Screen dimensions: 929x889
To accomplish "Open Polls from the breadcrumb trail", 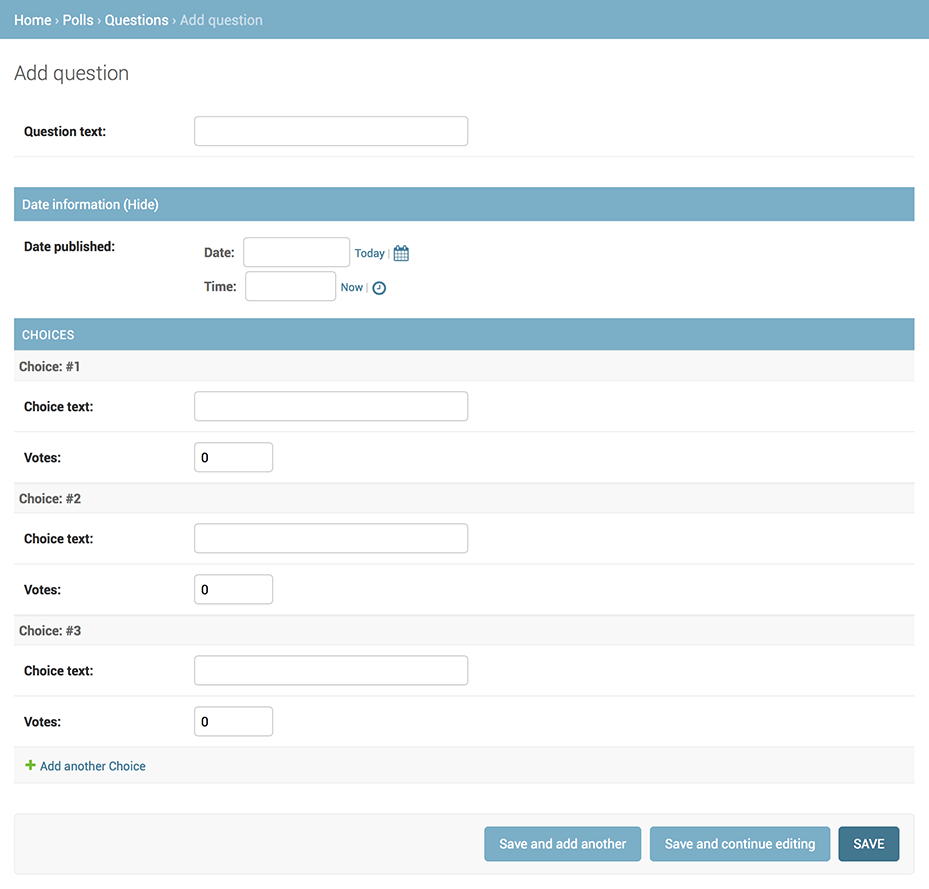I will 77,19.
